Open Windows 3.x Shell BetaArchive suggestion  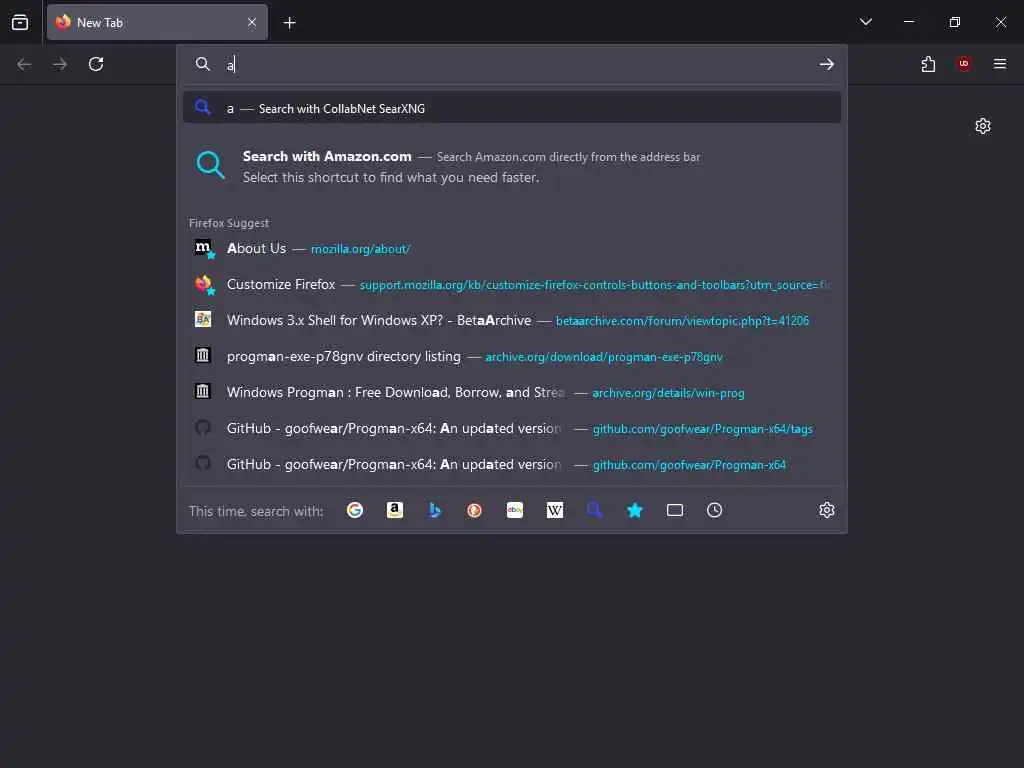pyautogui.click(x=512, y=320)
